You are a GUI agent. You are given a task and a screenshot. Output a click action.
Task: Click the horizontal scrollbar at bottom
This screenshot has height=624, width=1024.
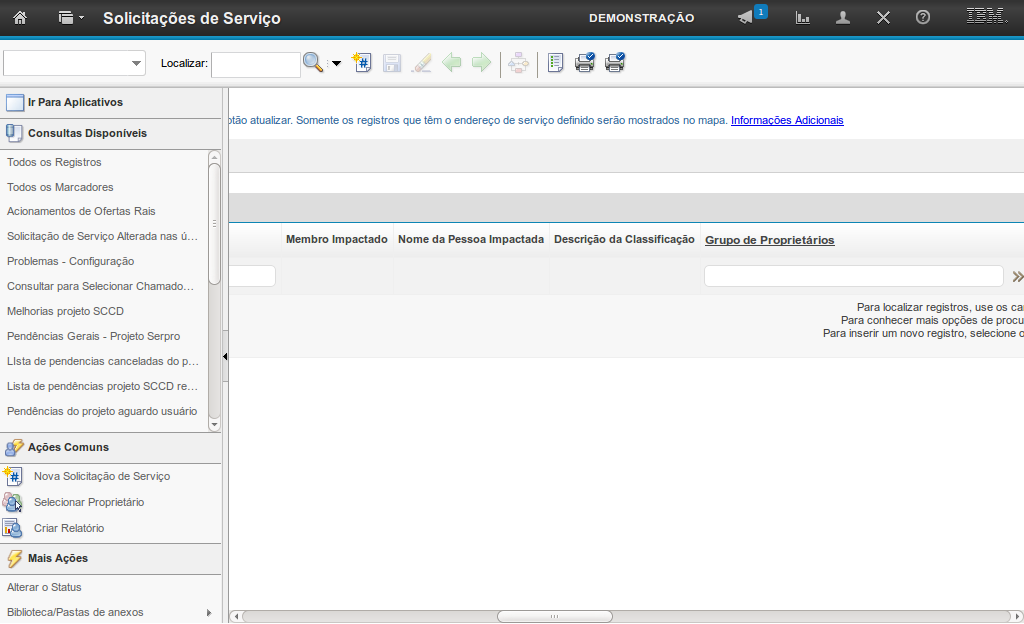554,616
